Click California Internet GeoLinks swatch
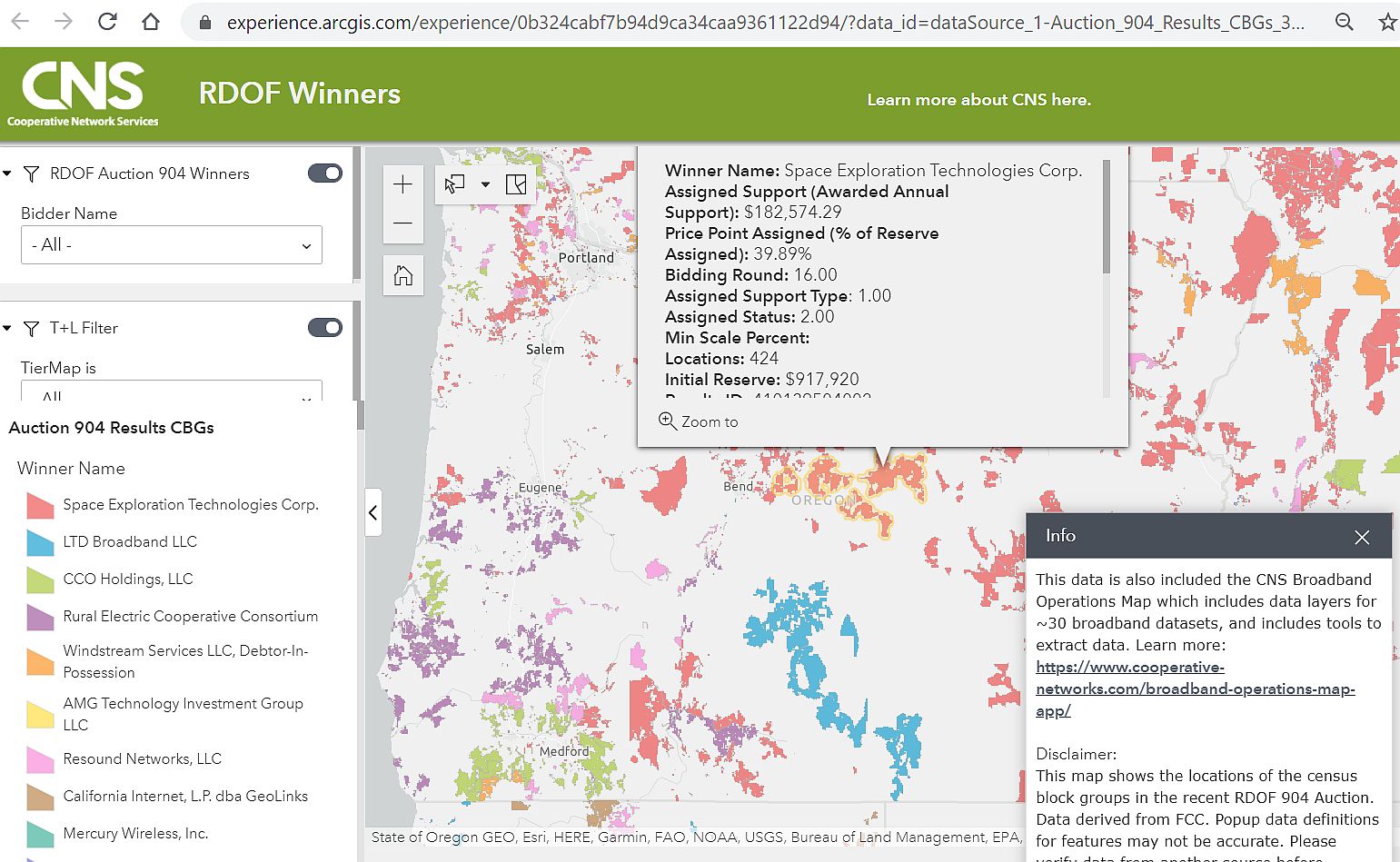1400x862 pixels. tap(41, 797)
